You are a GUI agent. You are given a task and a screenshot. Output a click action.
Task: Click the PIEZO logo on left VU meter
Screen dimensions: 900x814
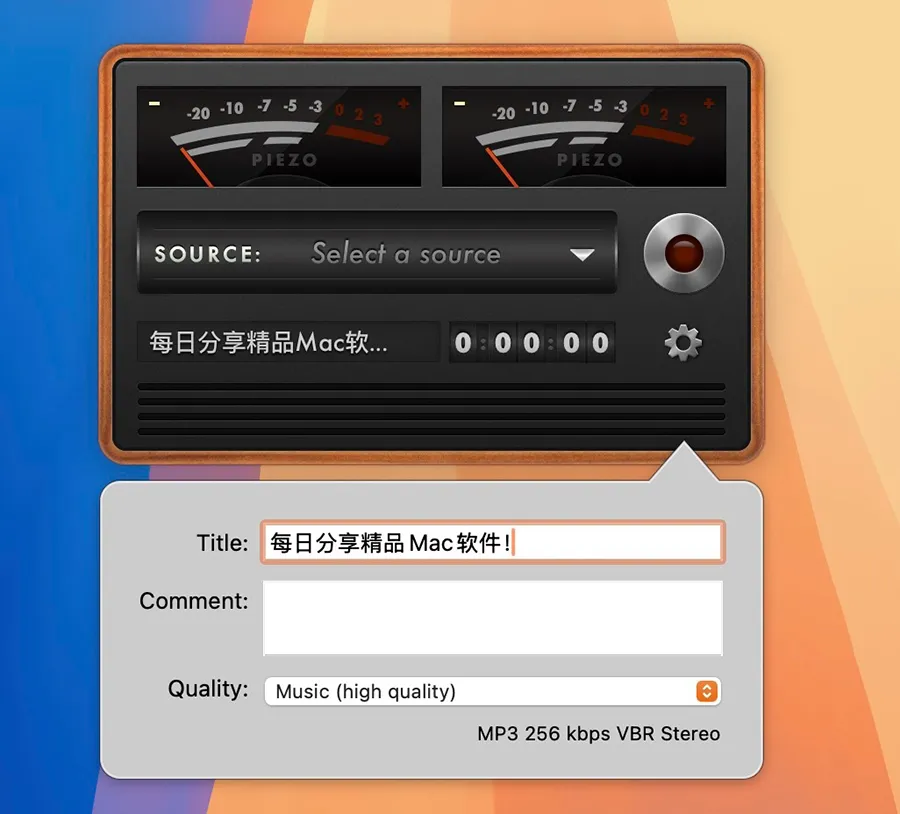(283, 160)
